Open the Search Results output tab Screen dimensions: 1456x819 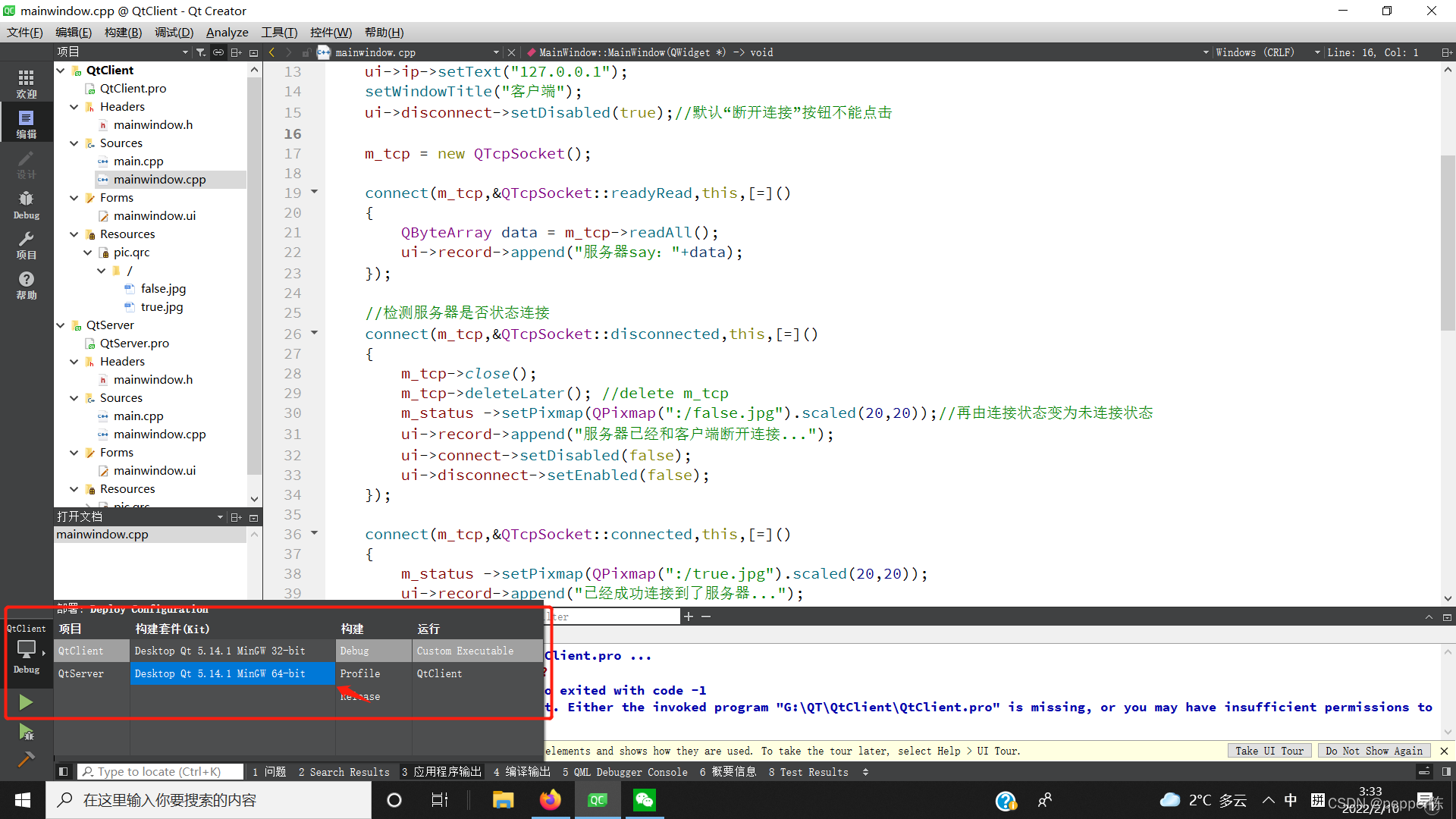click(x=344, y=772)
